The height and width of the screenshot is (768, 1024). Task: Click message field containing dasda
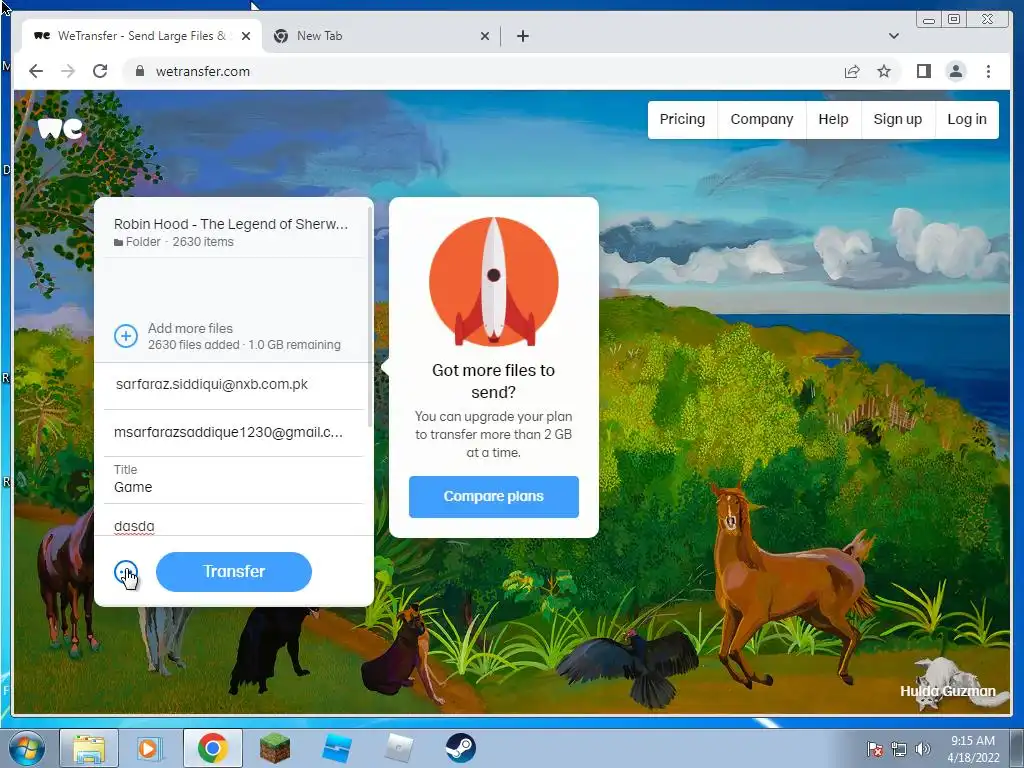pyautogui.click(x=233, y=522)
